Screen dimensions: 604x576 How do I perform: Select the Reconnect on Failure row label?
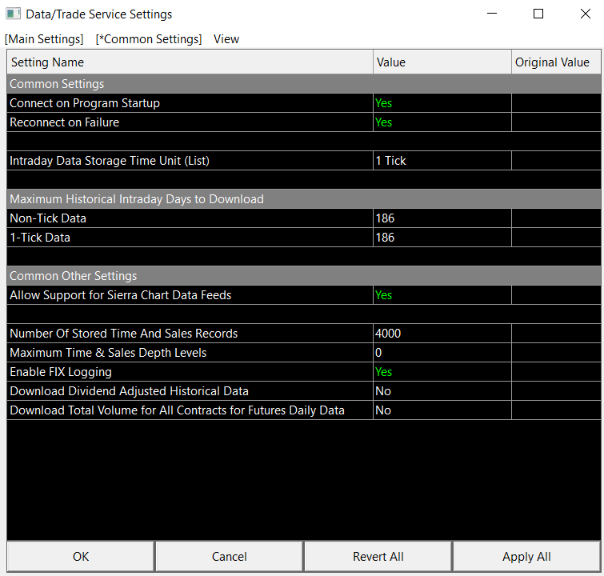tap(64, 122)
